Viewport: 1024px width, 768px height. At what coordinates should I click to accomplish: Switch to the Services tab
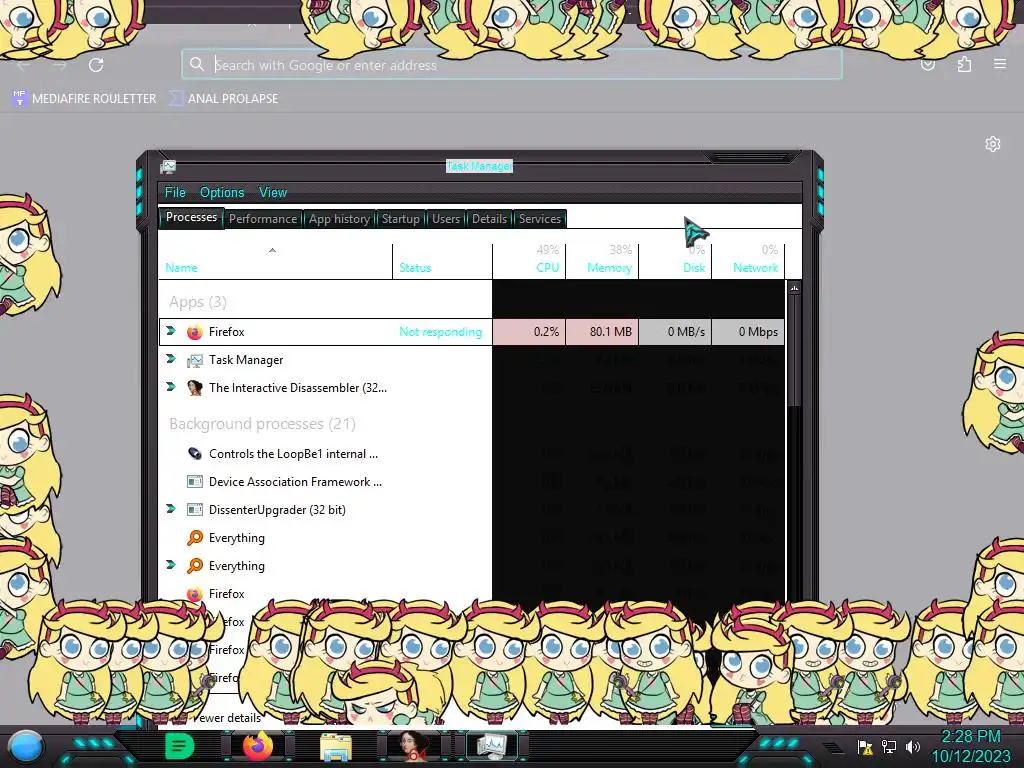click(x=539, y=219)
